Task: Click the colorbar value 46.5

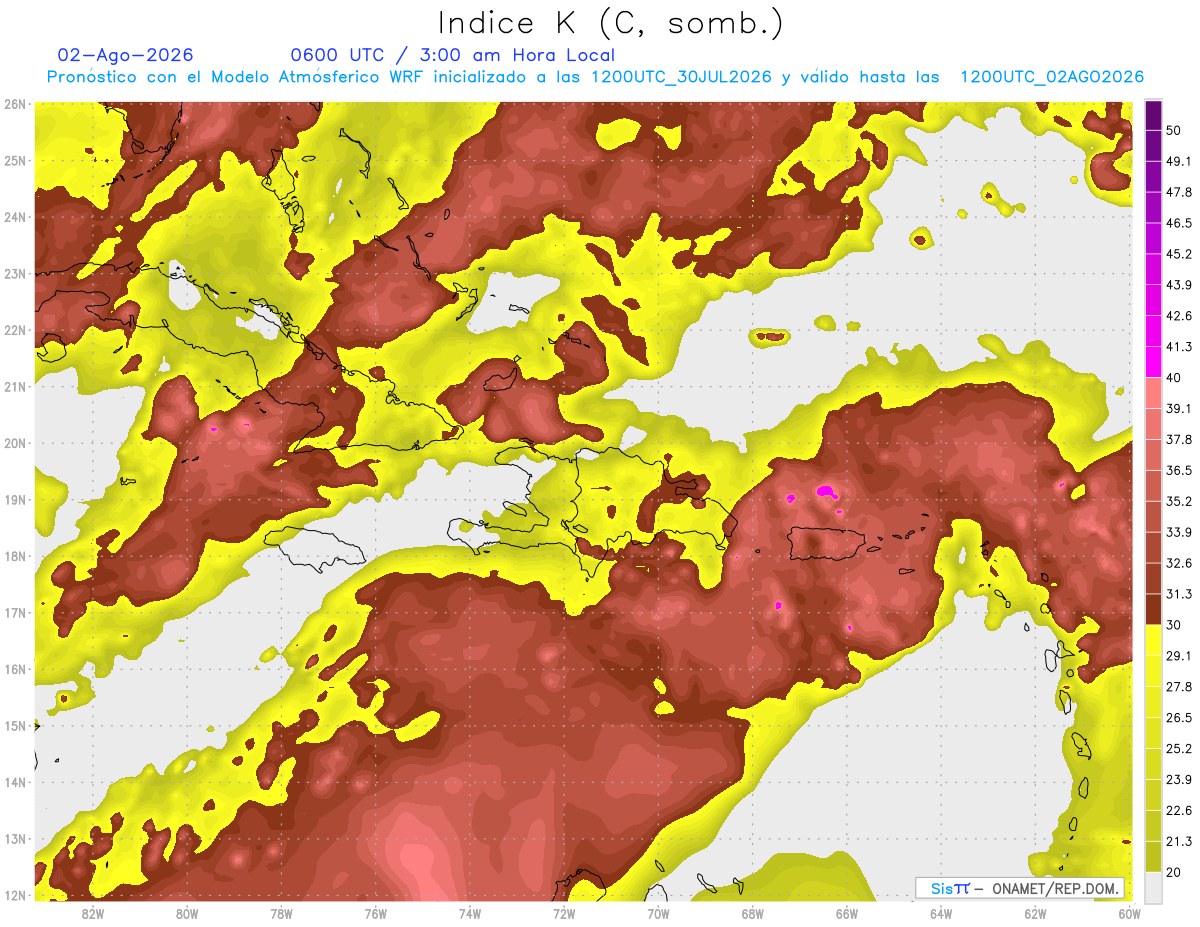Action: coord(1179,223)
